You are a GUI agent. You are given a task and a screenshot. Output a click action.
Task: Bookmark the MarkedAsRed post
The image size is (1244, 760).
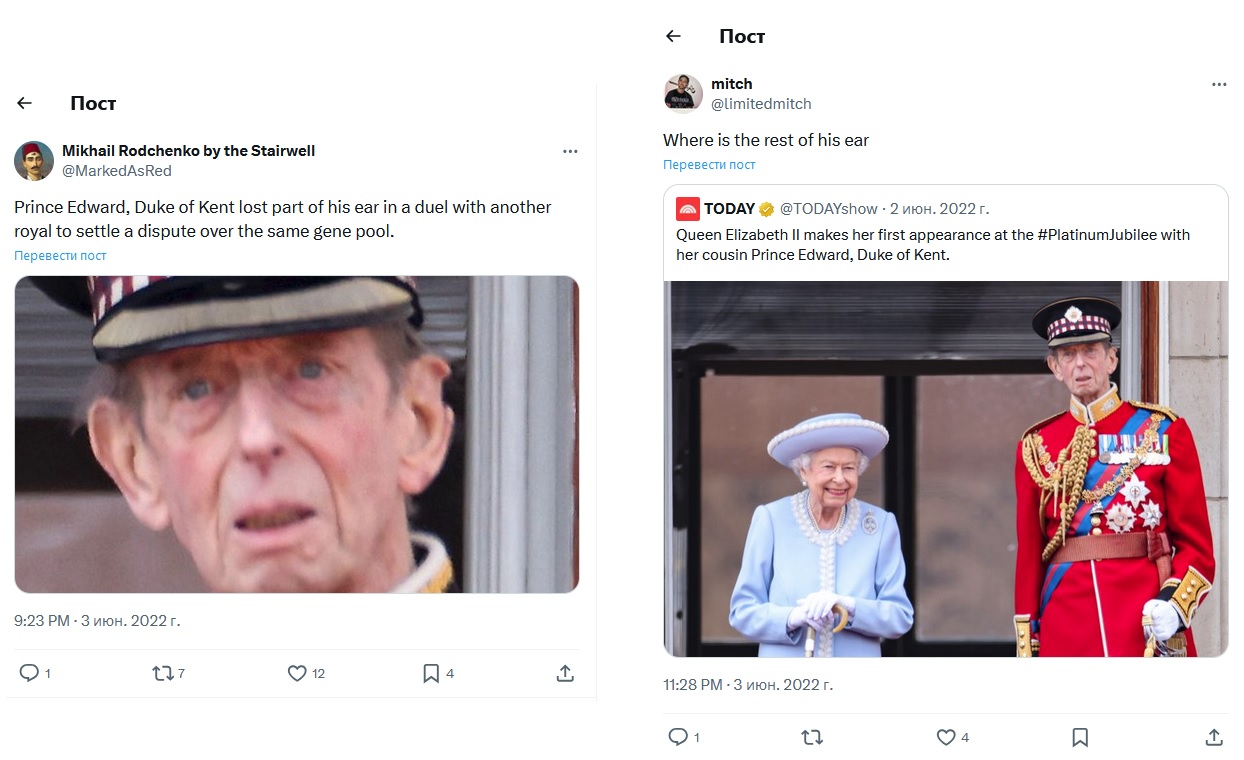pos(431,673)
